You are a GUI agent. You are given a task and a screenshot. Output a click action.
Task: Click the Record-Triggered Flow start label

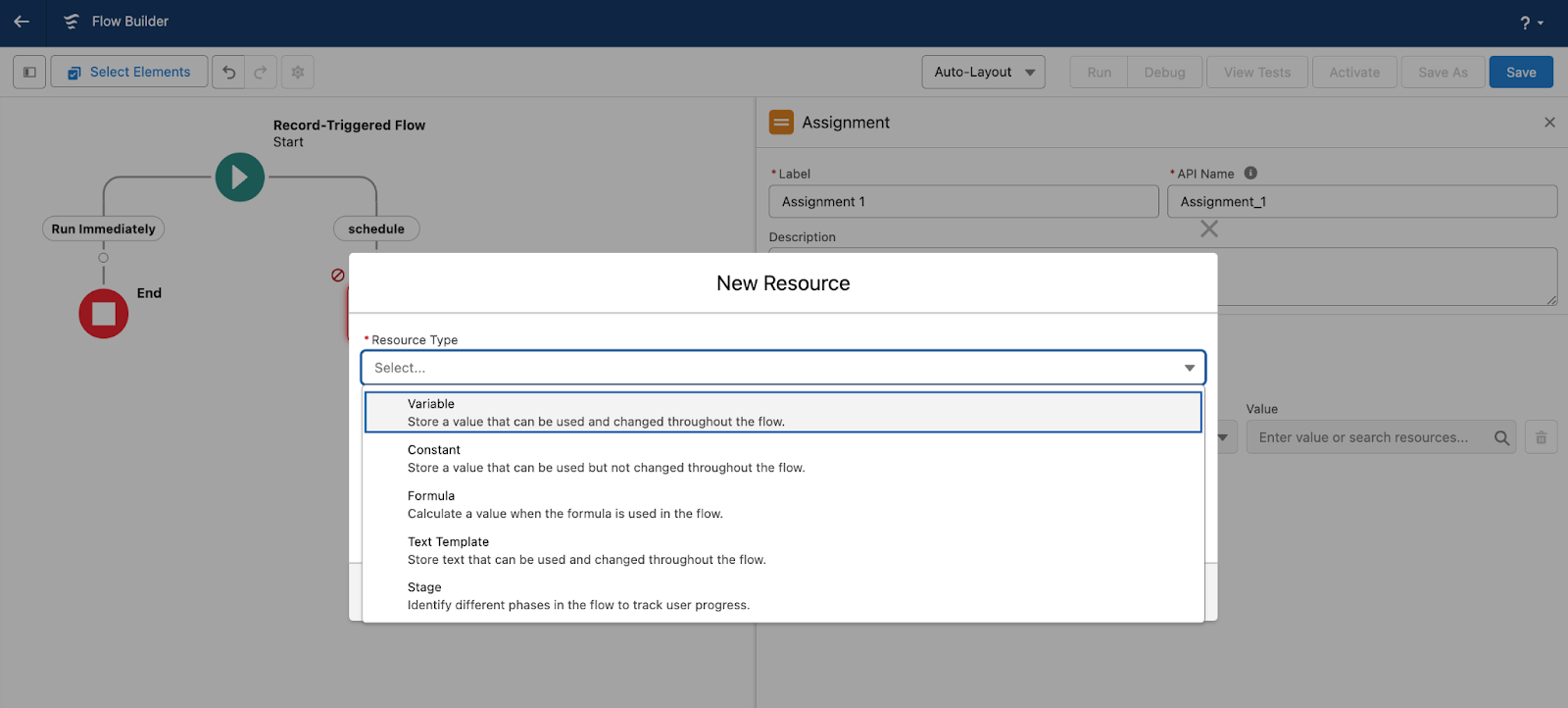click(x=349, y=125)
